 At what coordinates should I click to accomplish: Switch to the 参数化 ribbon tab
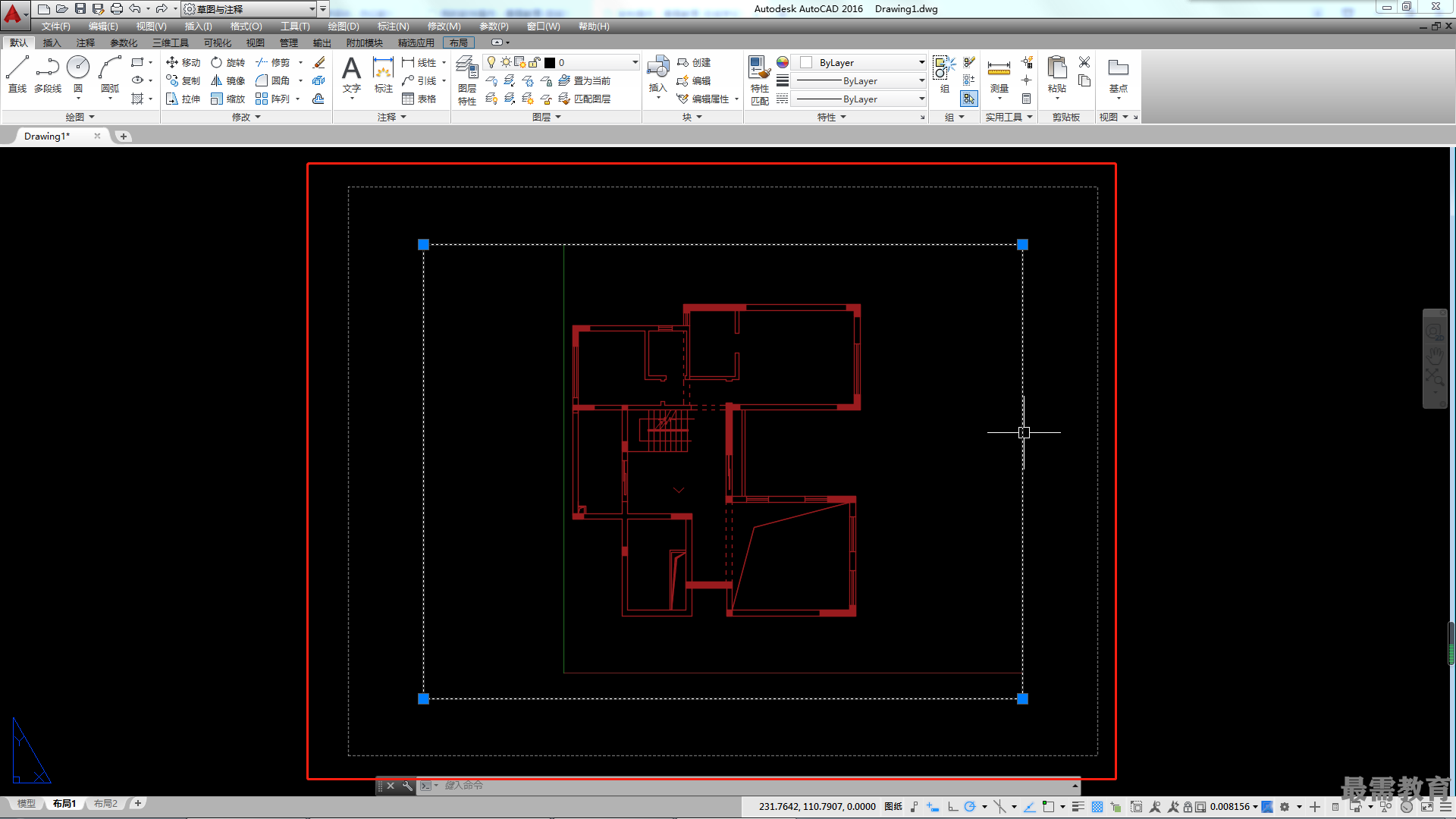(124, 43)
